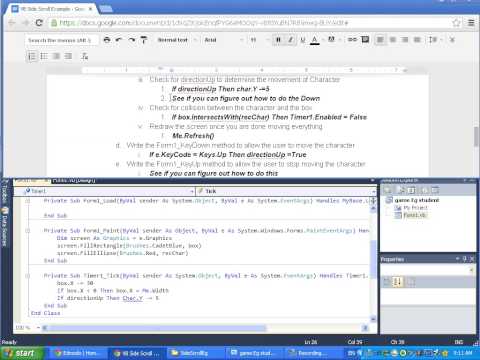Decrease the indent
The width and height of the screenshot is (480, 360).
[x=56, y=56]
